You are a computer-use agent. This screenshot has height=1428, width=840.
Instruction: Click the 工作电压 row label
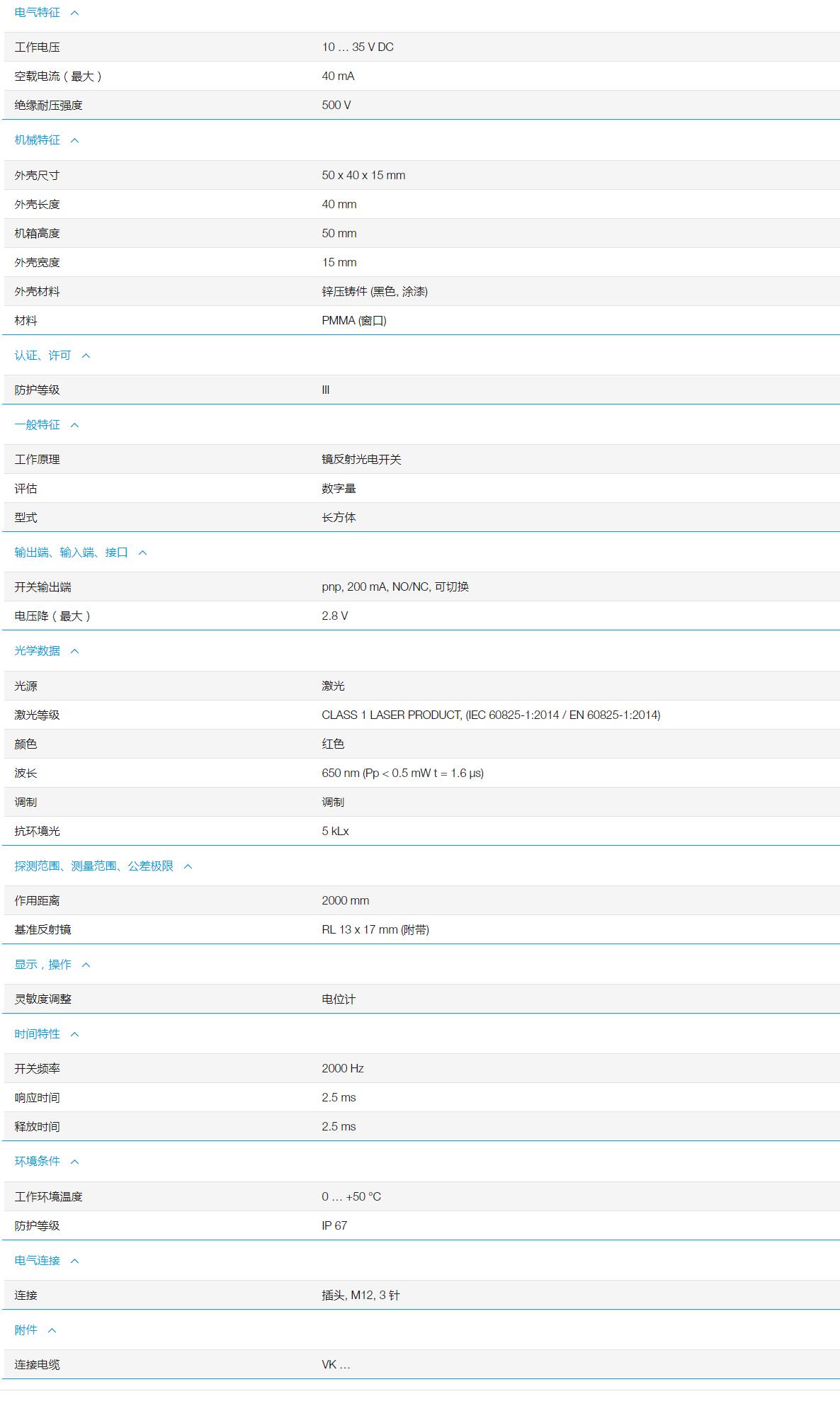pos(37,47)
